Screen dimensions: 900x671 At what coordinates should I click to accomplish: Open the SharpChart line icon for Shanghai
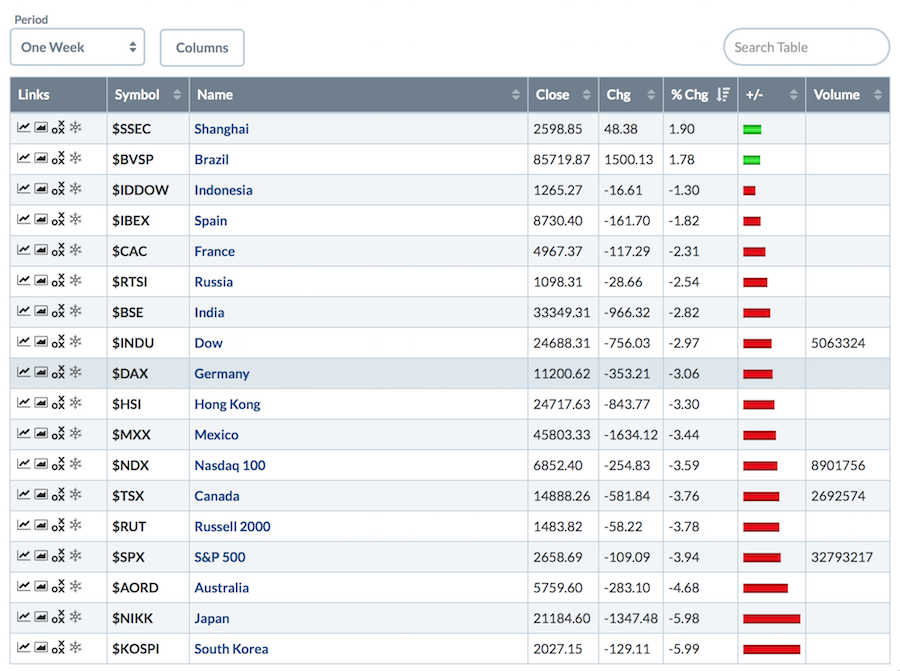(x=24, y=128)
